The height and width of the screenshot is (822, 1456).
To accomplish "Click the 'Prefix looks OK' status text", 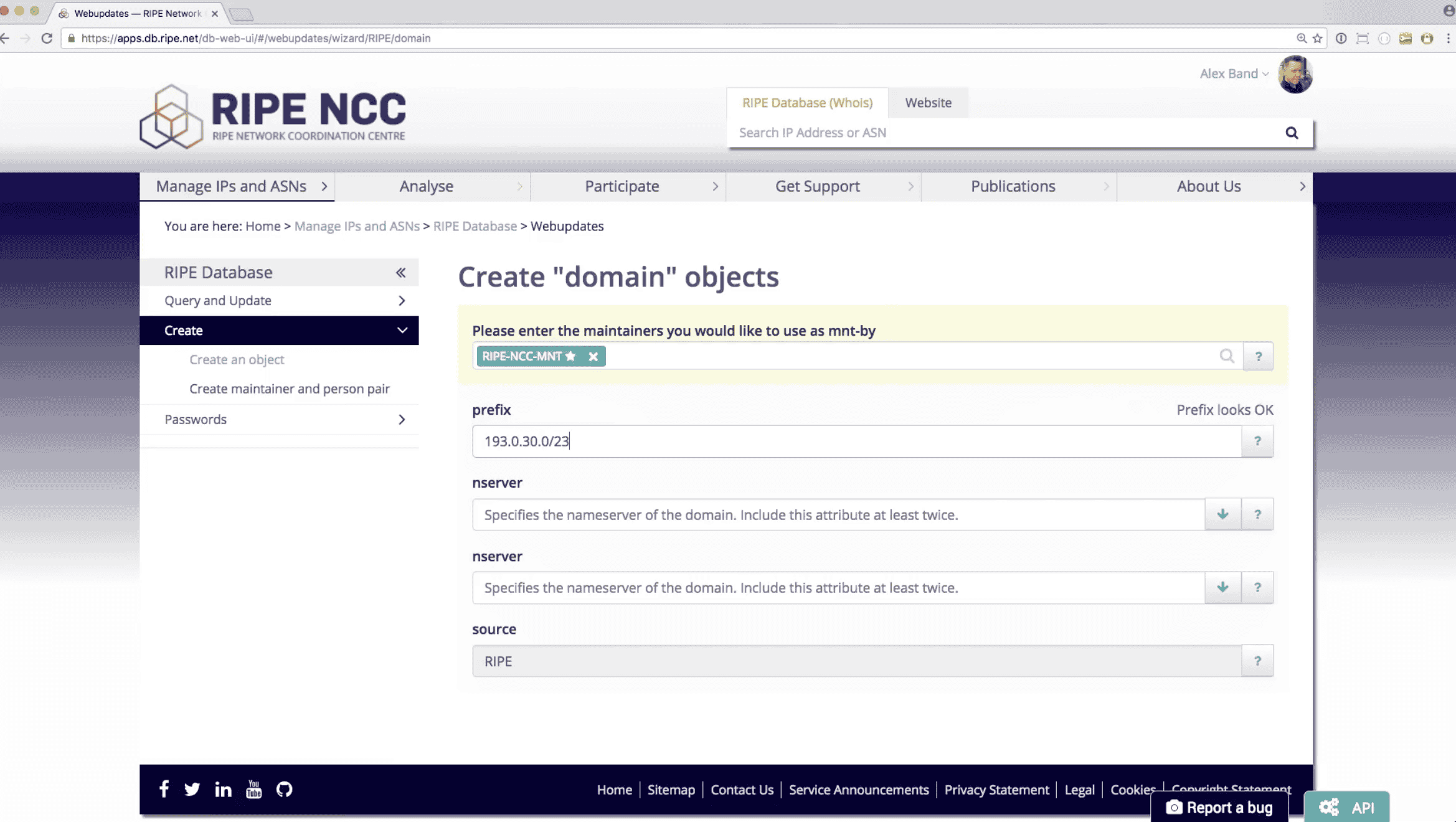I will (1224, 410).
